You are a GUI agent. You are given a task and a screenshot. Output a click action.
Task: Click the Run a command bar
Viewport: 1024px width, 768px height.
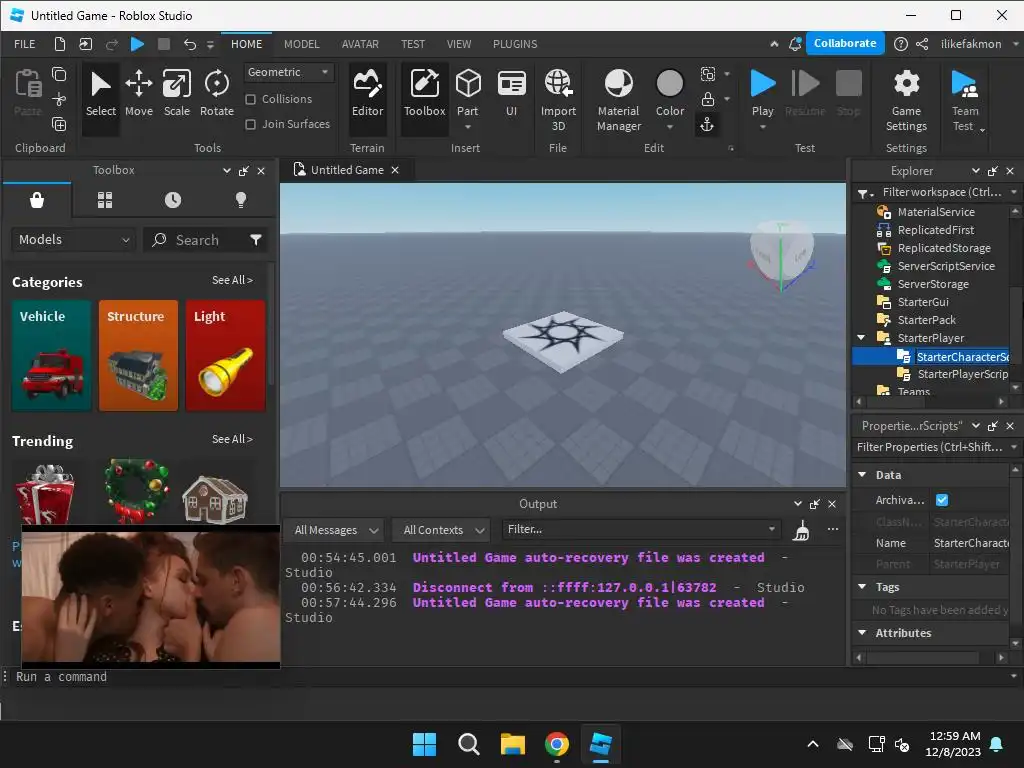click(x=509, y=677)
